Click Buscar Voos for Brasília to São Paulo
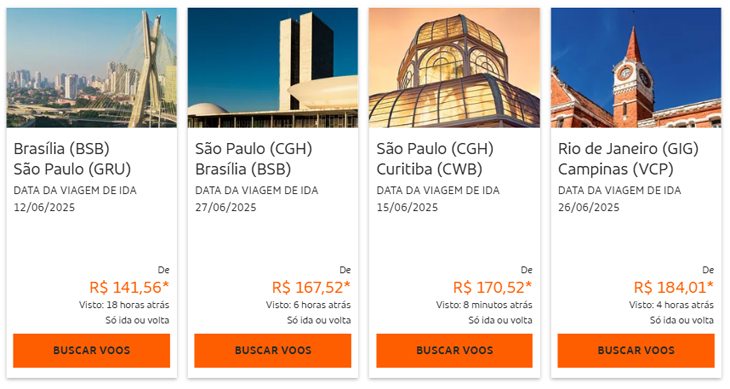Image resolution: width=730 pixels, height=389 pixels. 91,350
